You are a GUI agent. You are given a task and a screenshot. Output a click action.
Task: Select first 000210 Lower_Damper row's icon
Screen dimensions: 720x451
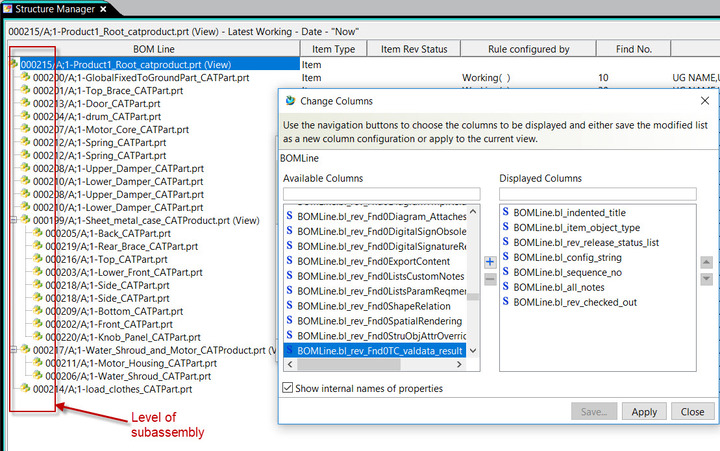(x=25, y=180)
